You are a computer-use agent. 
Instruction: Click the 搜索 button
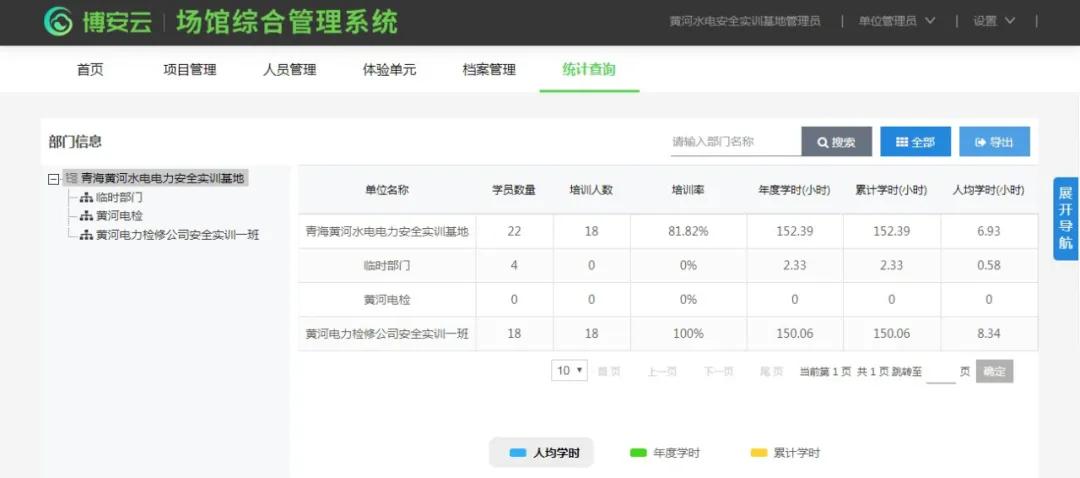coord(836,142)
